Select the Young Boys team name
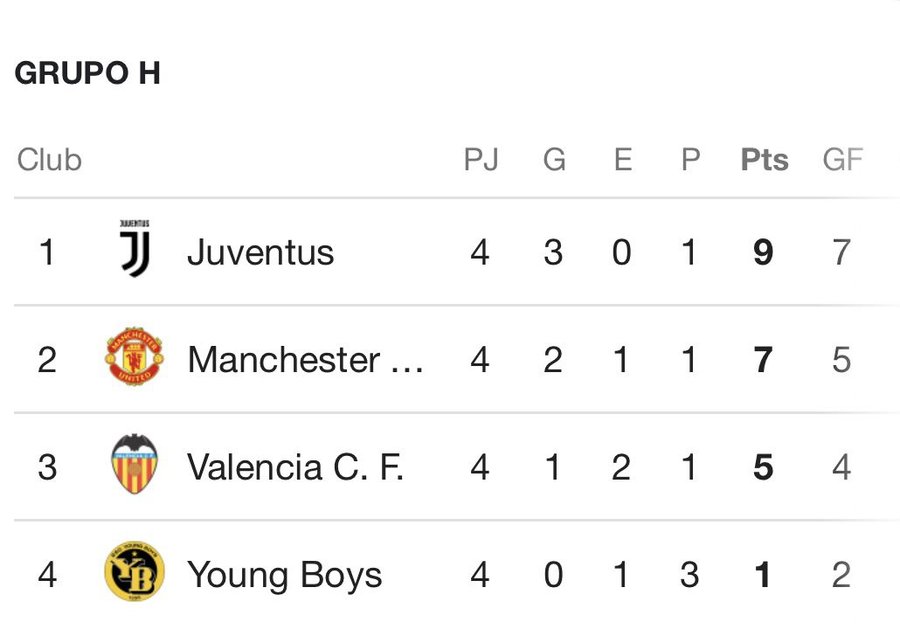 pyautogui.click(x=284, y=575)
